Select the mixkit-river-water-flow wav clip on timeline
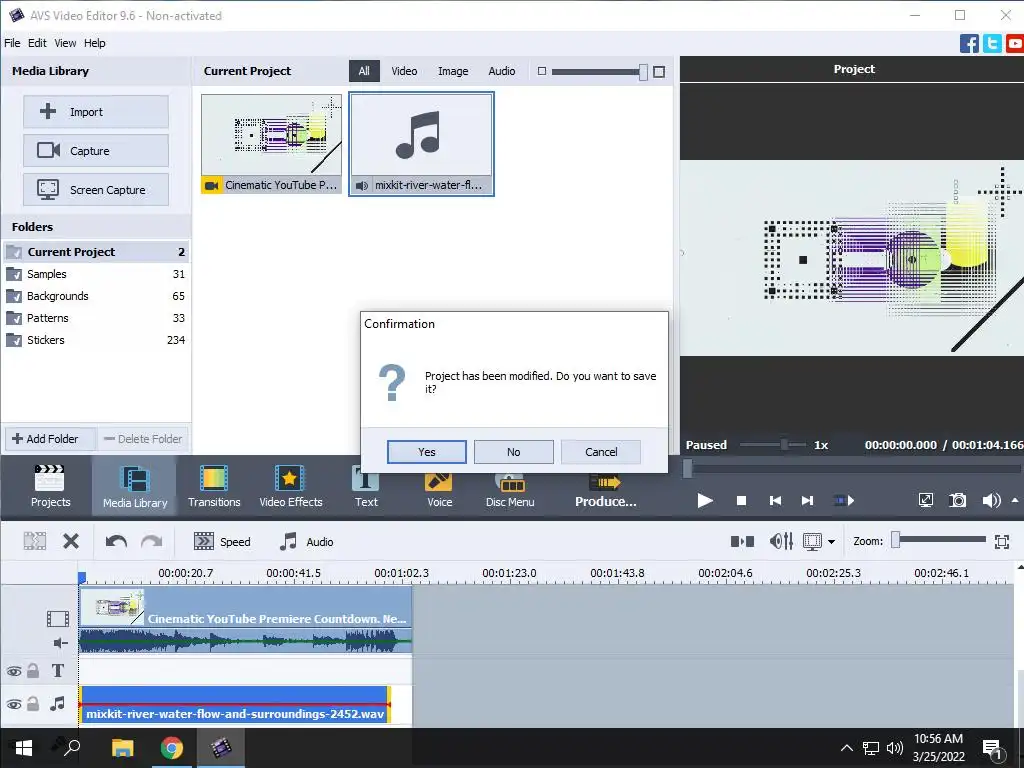The height and width of the screenshot is (768, 1024). coord(235,705)
